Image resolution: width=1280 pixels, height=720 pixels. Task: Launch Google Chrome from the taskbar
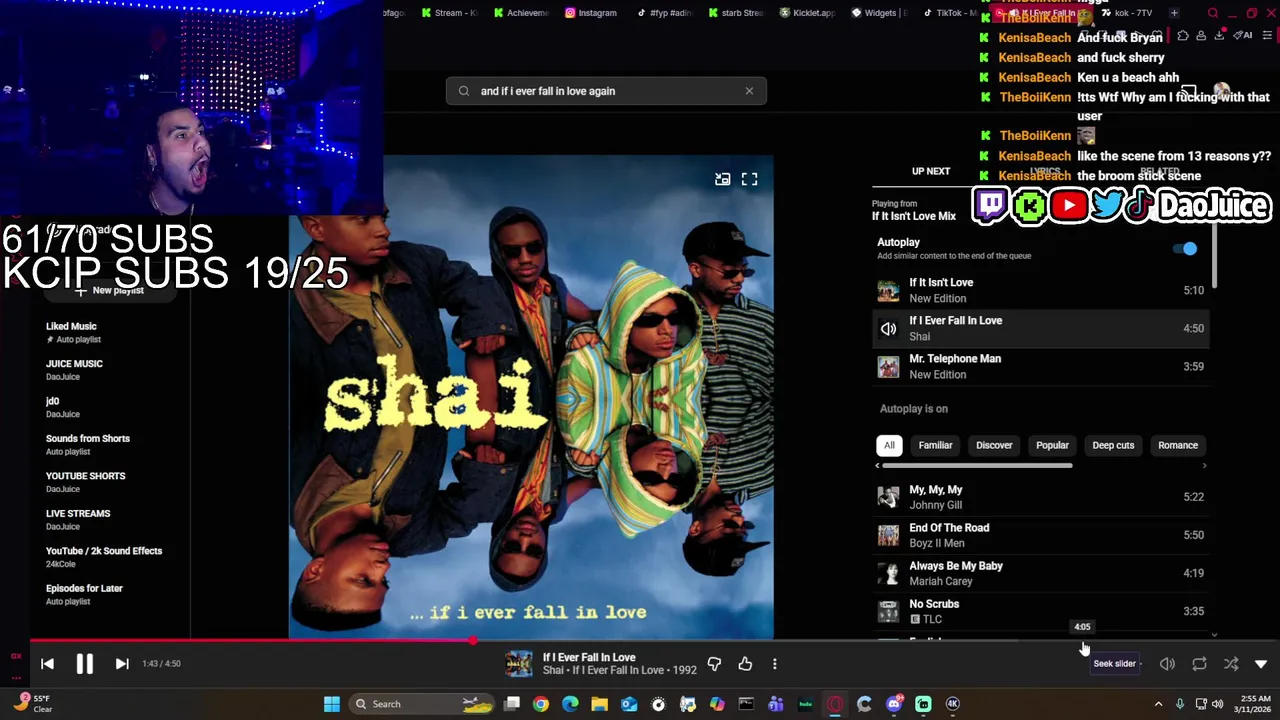pyautogui.click(x=541, y=704)
